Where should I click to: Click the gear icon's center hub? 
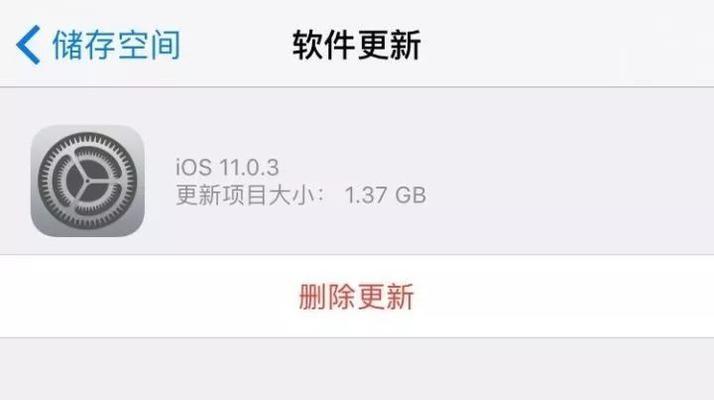click(x=87, y=181)
